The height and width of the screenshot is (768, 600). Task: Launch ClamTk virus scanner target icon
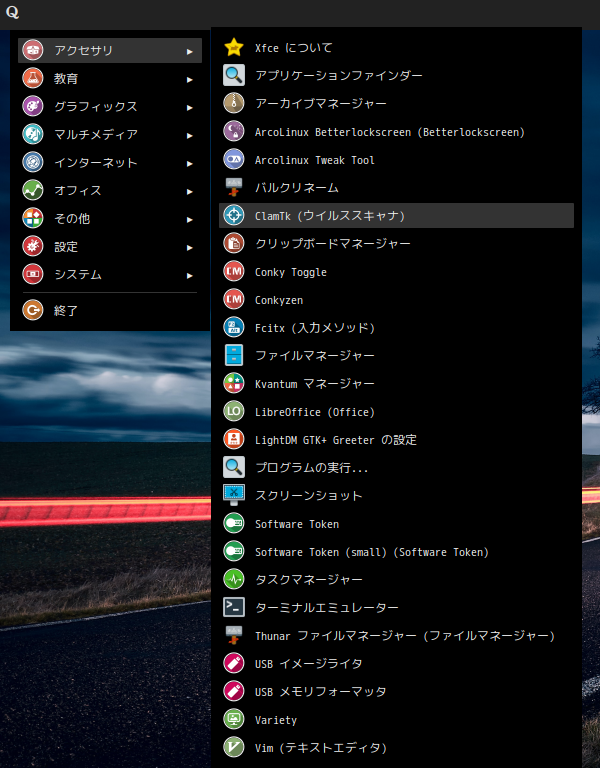[234, 216]
